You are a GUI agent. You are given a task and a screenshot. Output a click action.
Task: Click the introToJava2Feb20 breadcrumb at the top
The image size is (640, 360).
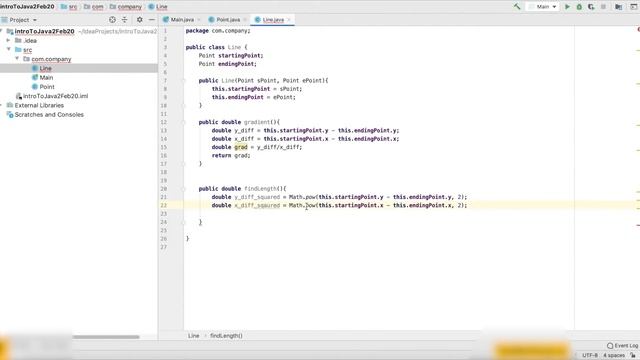(27, 7)
